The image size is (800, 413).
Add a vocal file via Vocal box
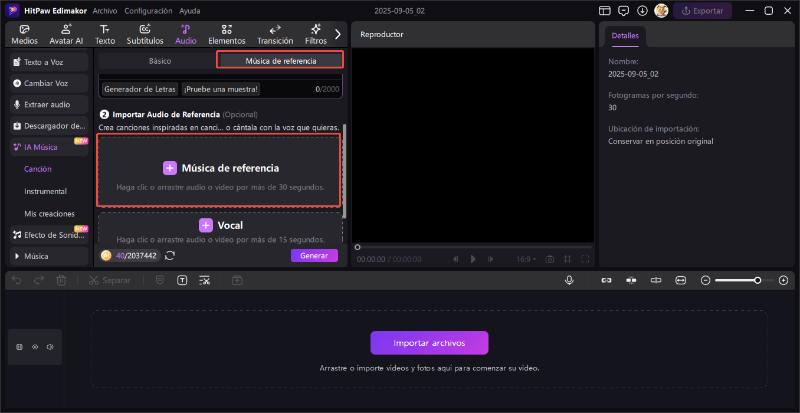220,228
